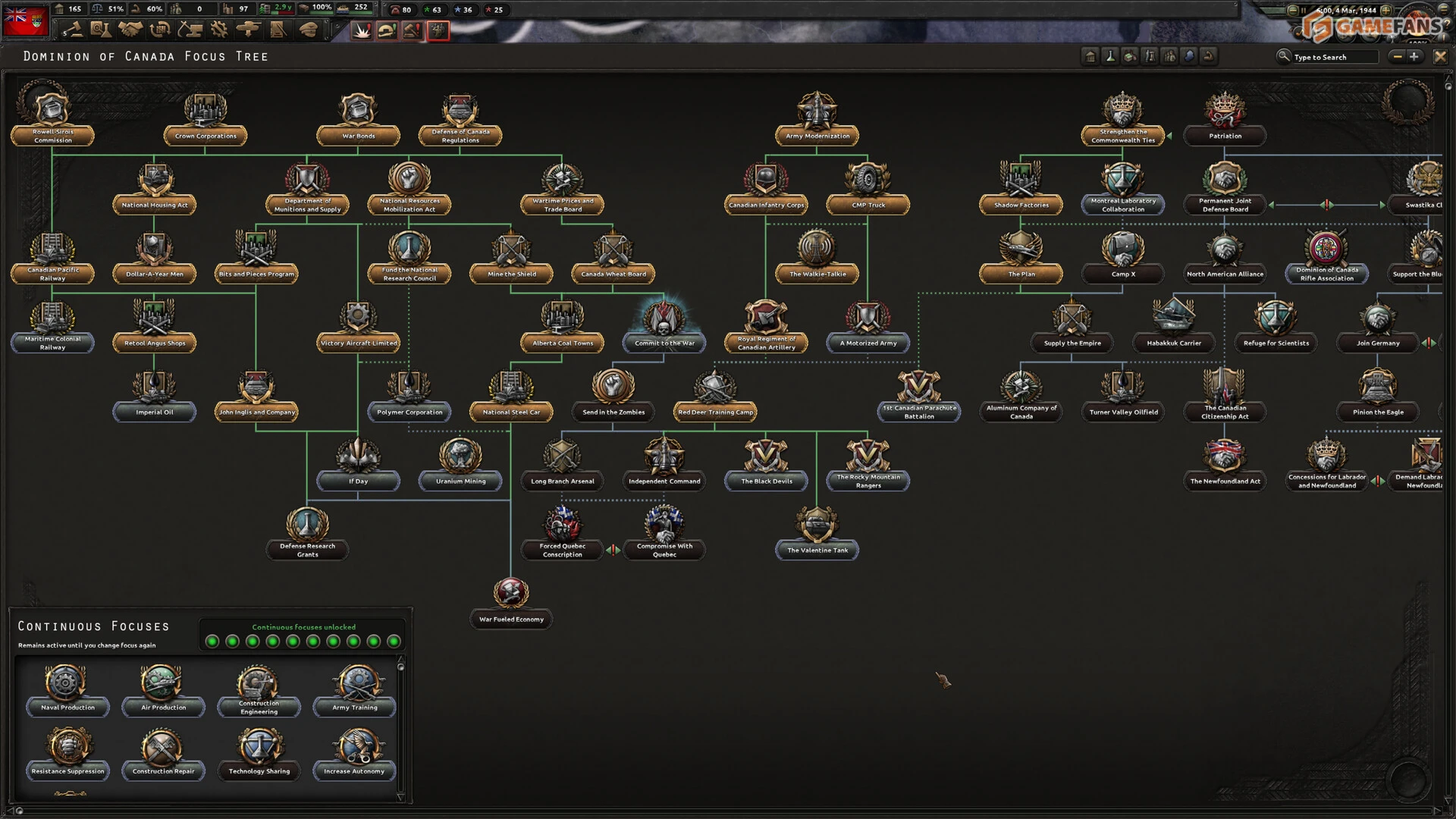Open the Diplomacy handshake icon
Screen dimensions: 1456x819
[130, 30]
